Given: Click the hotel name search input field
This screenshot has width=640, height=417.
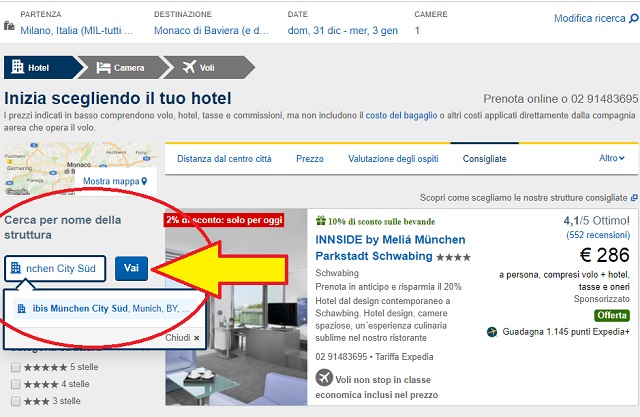Looking at the screenshot, I should tap(55, 268).
